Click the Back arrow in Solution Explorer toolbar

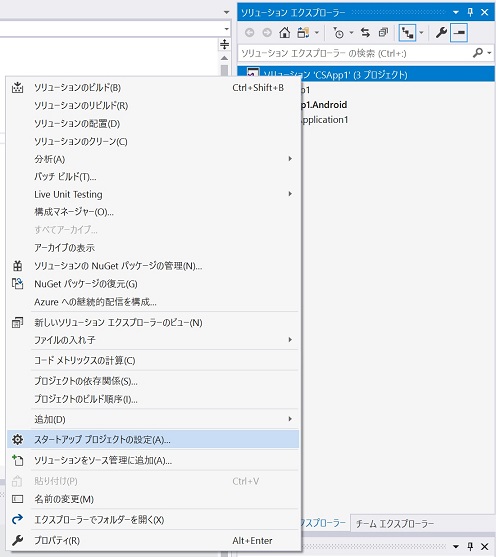(250, 33)
